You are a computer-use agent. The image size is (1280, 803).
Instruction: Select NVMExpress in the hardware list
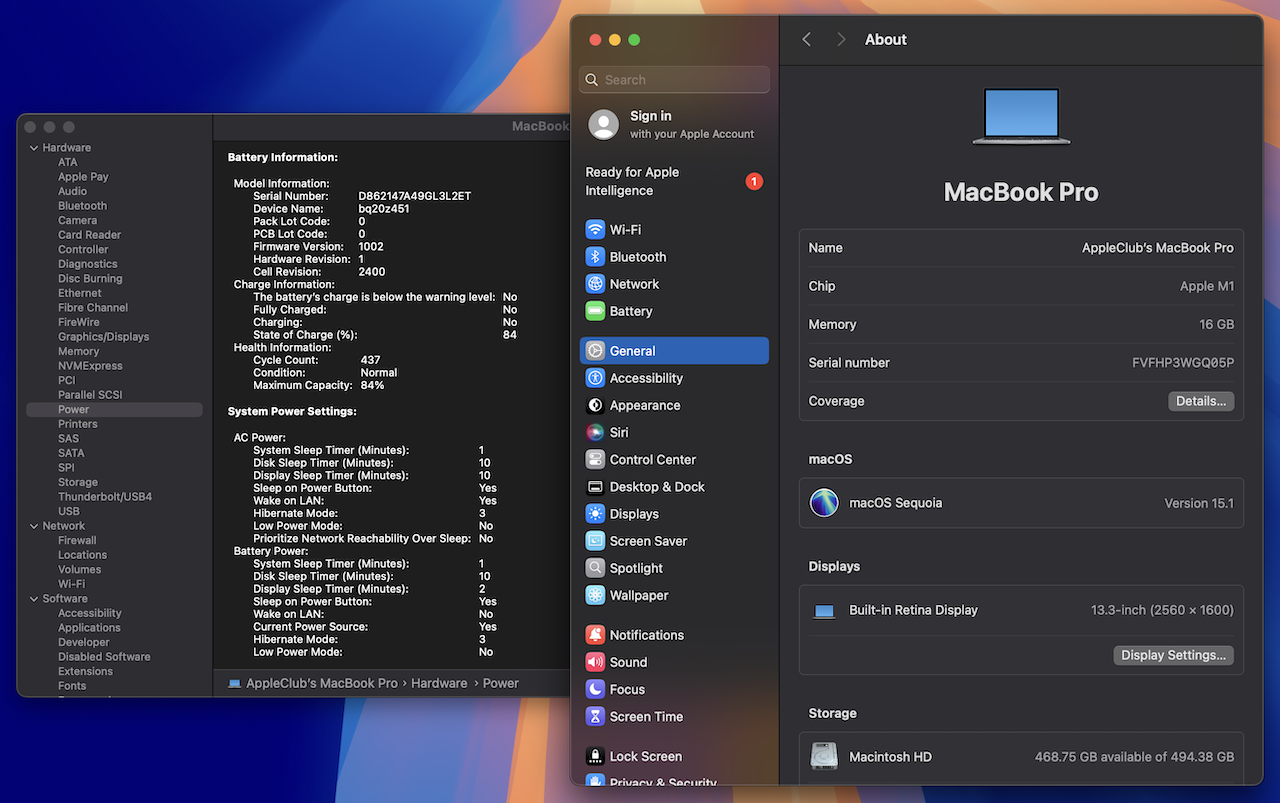click(90, 366)
